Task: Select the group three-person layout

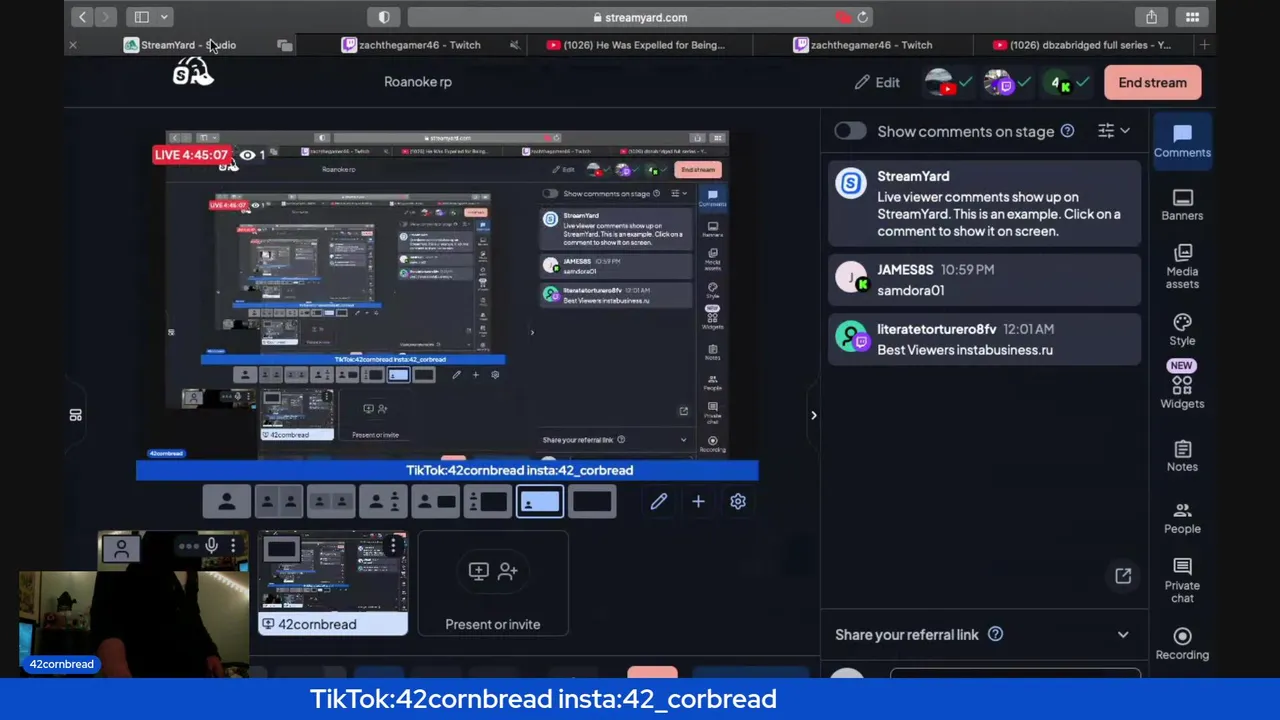Action: click(x=383, y=502)
